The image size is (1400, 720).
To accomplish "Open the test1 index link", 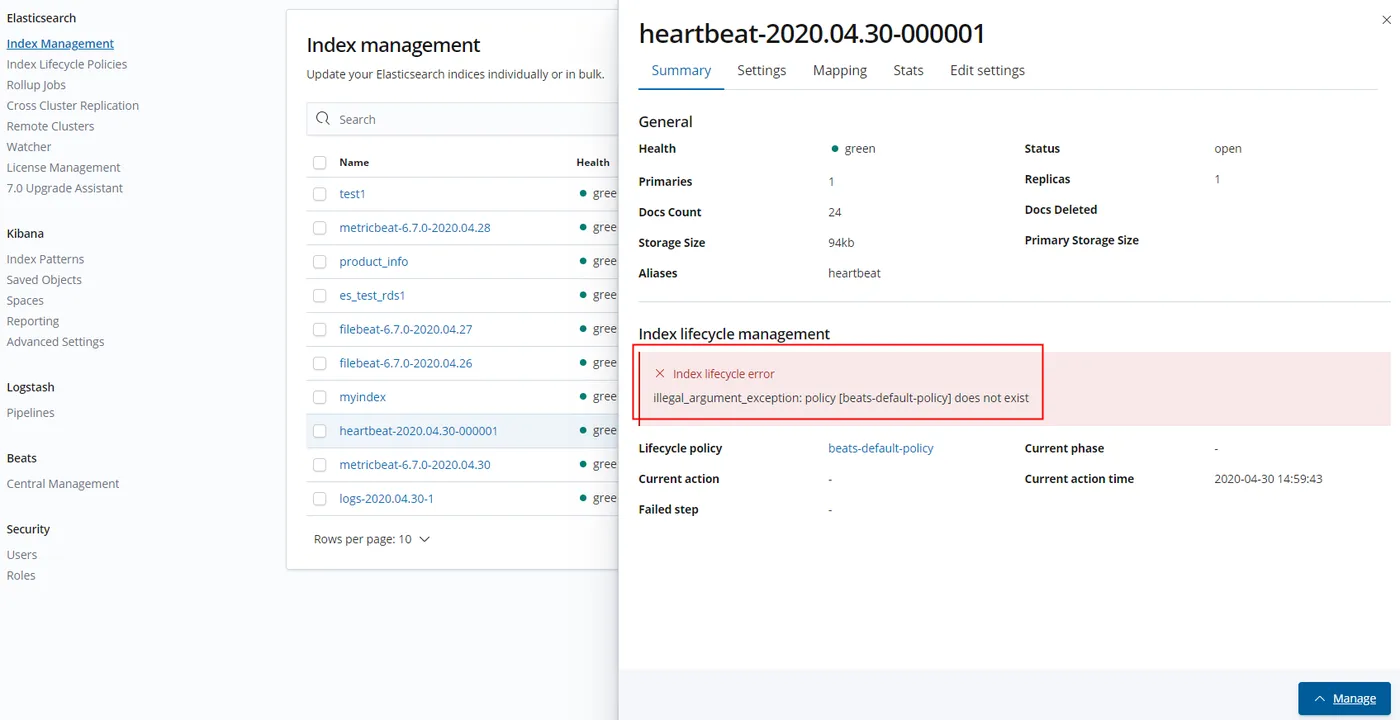I will (x=352, y=194).
